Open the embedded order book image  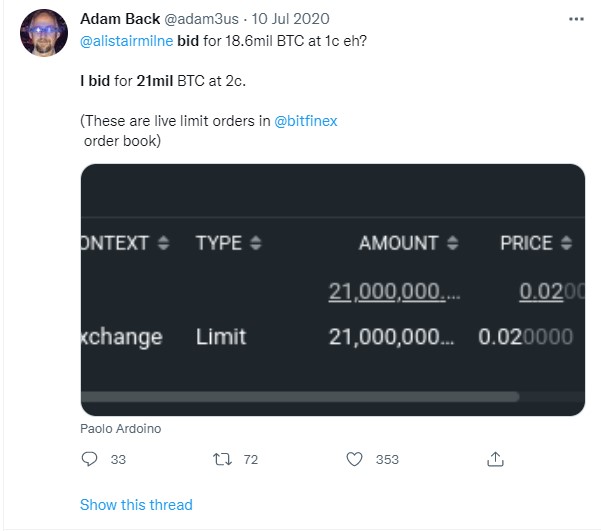333,290
